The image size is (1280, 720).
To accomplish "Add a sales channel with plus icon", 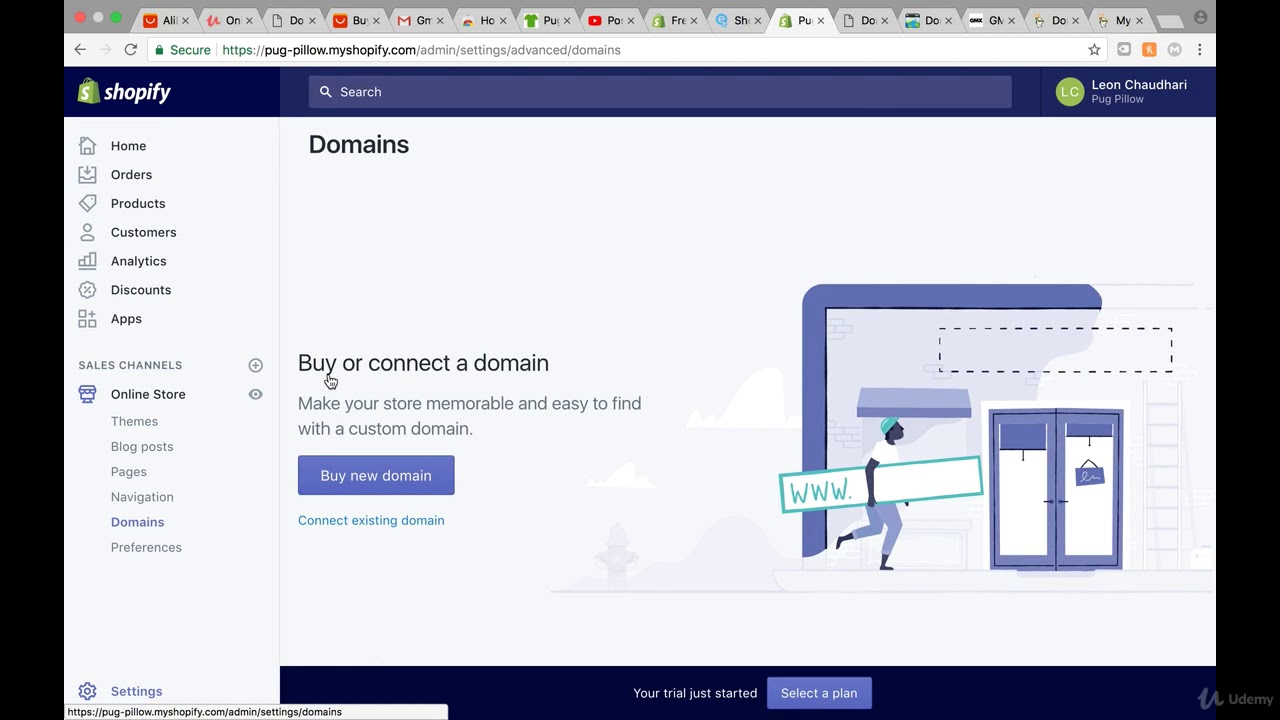I will coord(255,366).
